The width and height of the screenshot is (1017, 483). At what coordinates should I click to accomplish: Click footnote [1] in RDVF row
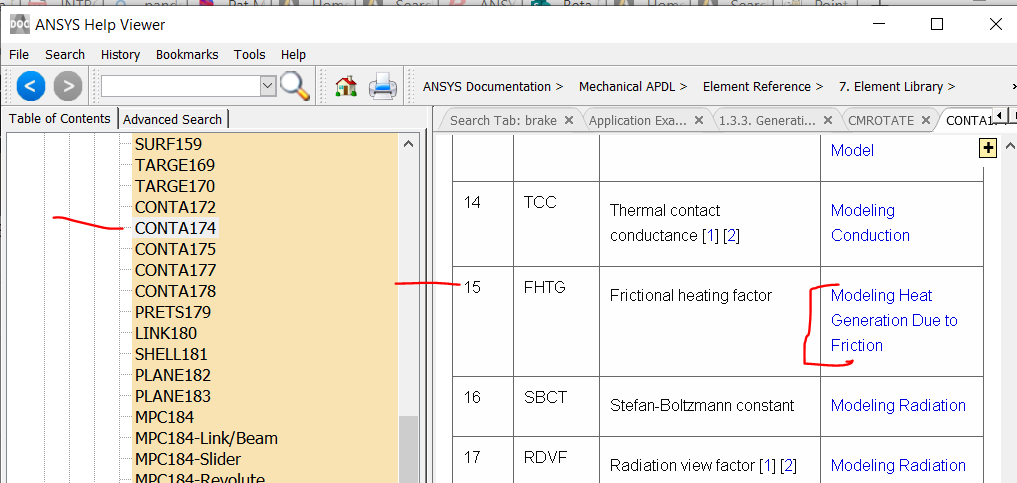pos(768,465)
